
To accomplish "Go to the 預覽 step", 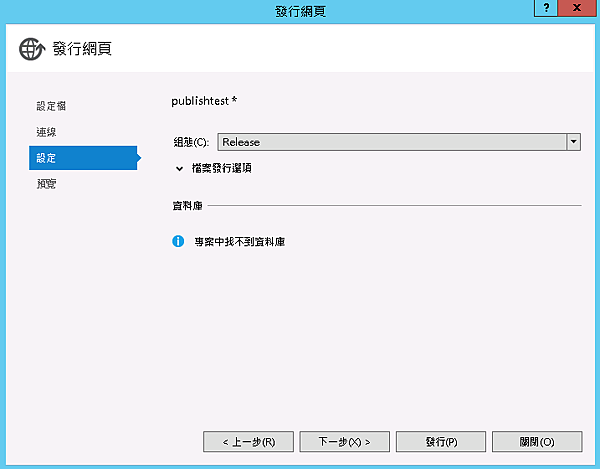I will coord(46,184).
